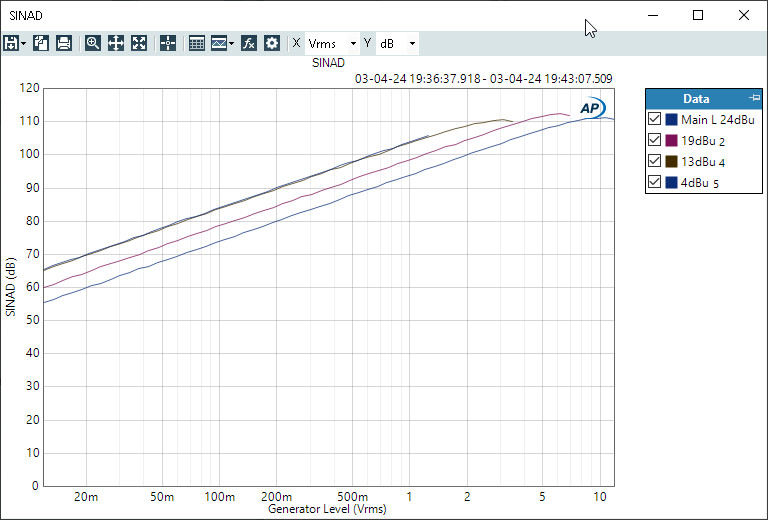Select the Main L 24dBu legend label
Image resolution: width=768 pixels, height=520 pixels.
pyautogui.click(x=718, y=119)
